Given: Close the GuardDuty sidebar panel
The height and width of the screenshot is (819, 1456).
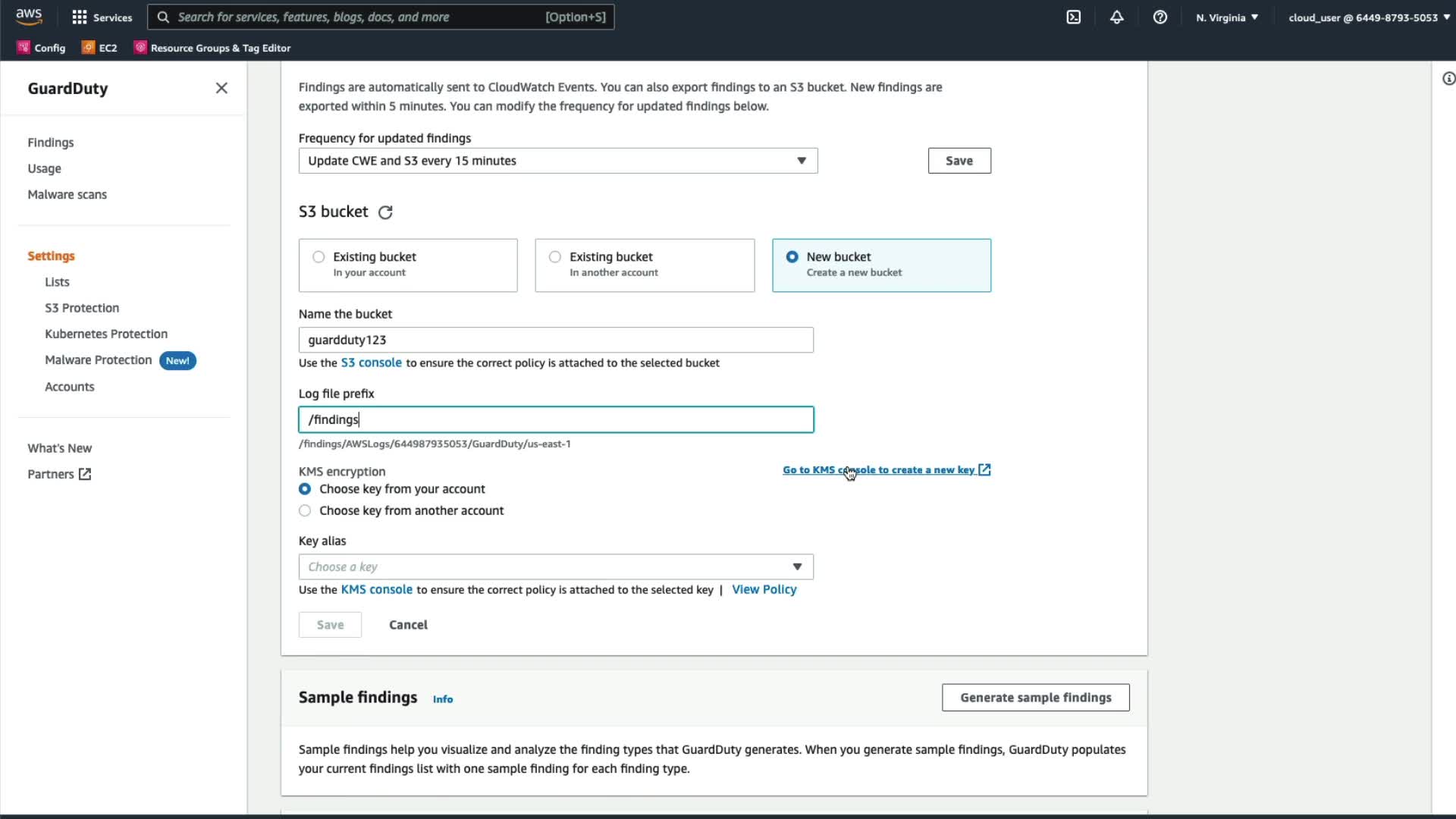Looking at the screenshot, I should tap(221, 88).
